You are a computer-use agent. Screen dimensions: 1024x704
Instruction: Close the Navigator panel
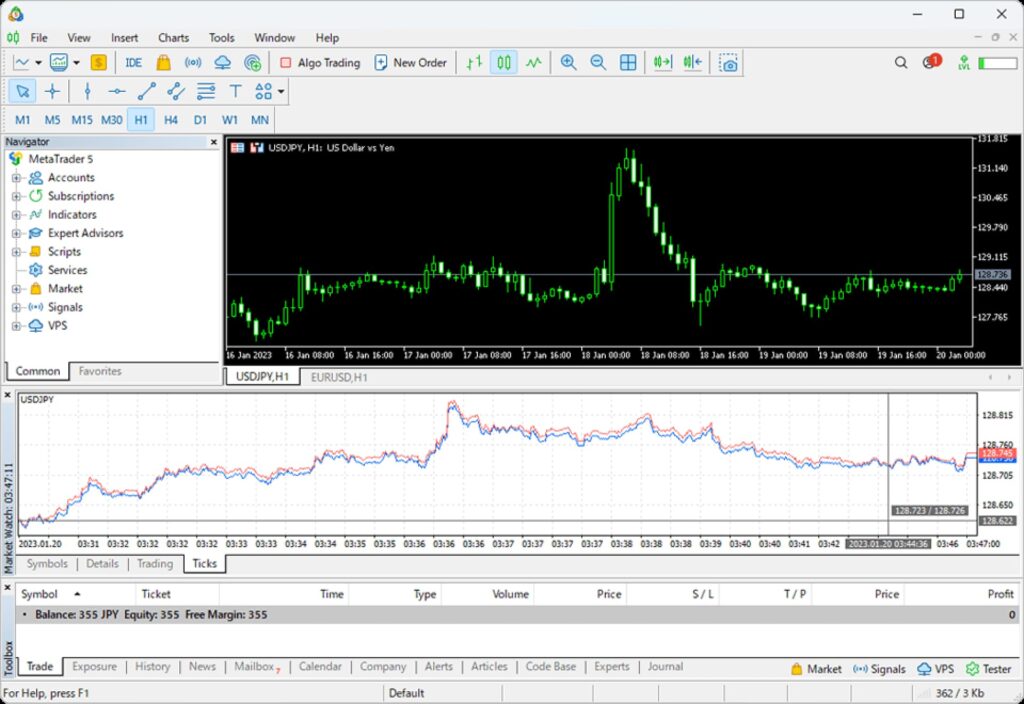coord(214,142)
